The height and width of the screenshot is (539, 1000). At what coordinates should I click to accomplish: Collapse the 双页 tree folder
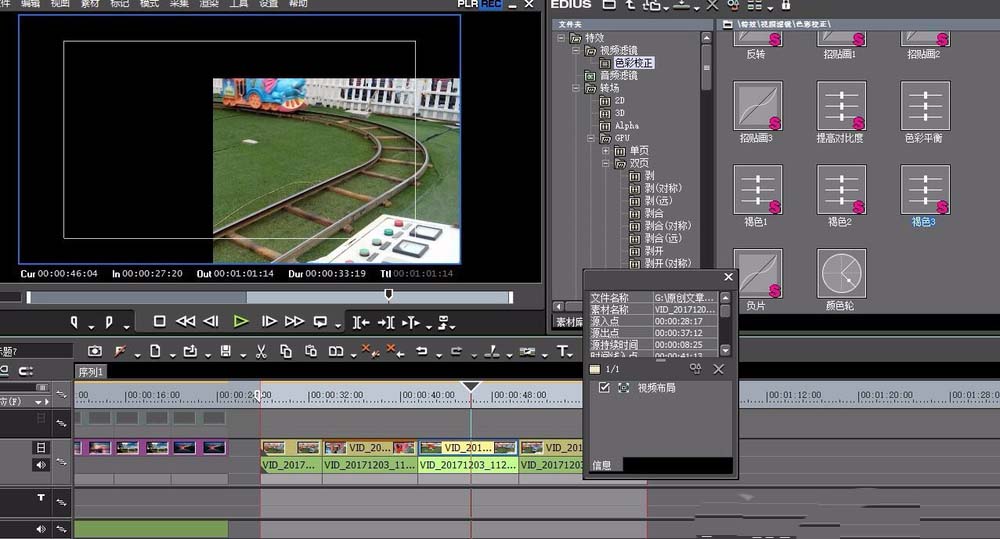605,163
